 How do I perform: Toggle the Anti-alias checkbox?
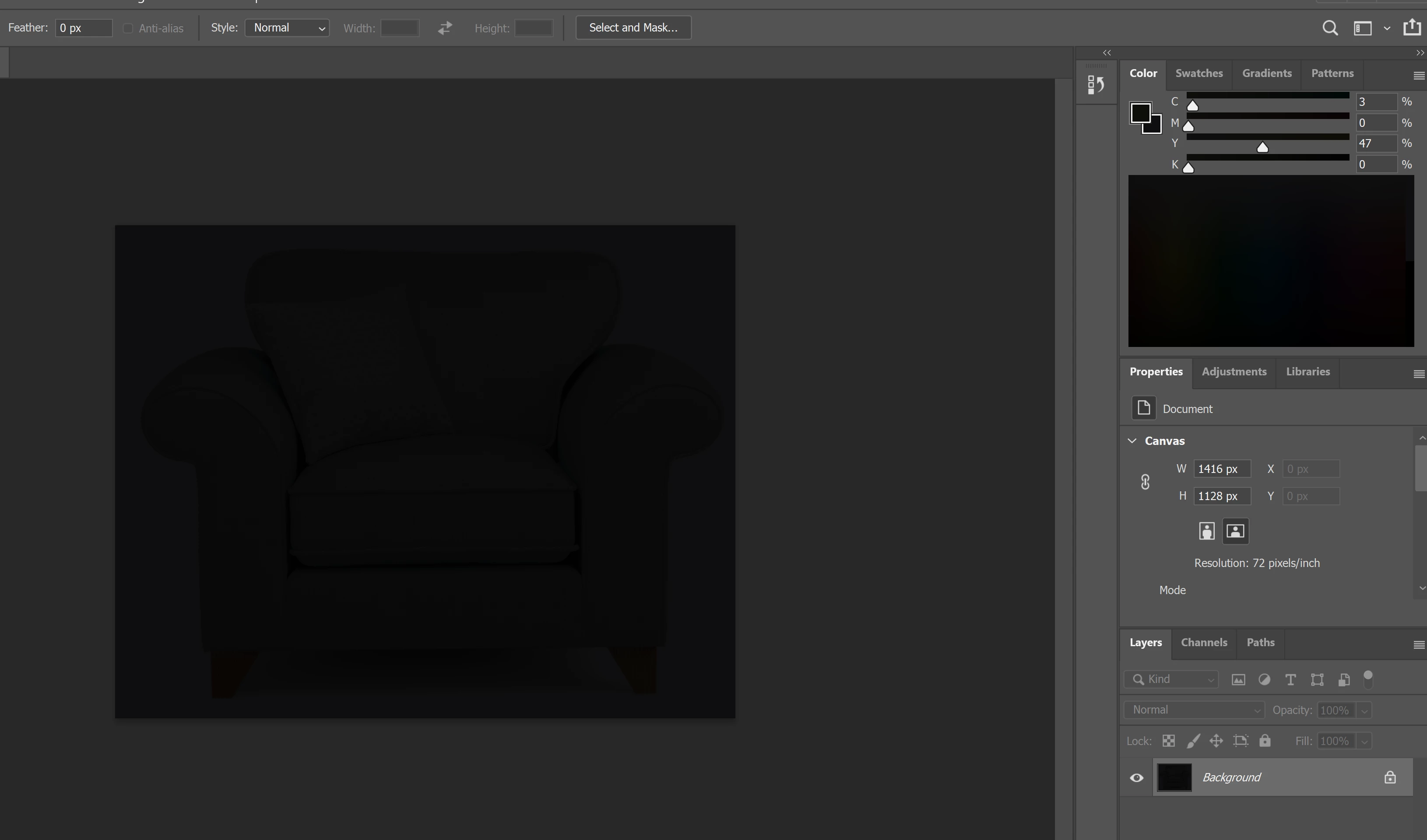click(x=128, y=28)
